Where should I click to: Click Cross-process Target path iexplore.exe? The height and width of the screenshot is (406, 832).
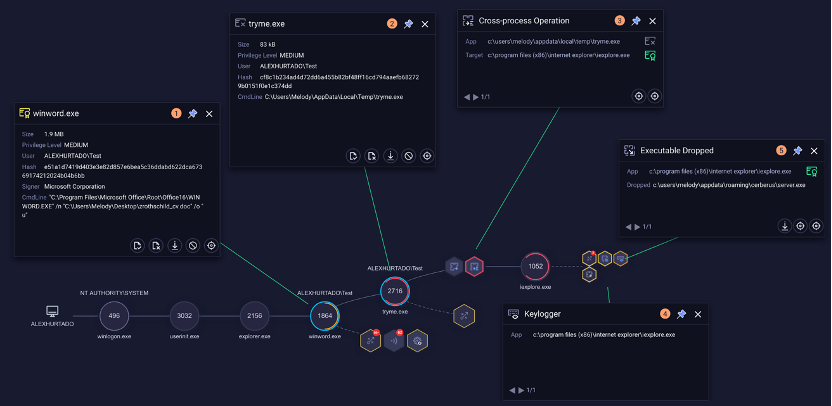coord(559,55)
